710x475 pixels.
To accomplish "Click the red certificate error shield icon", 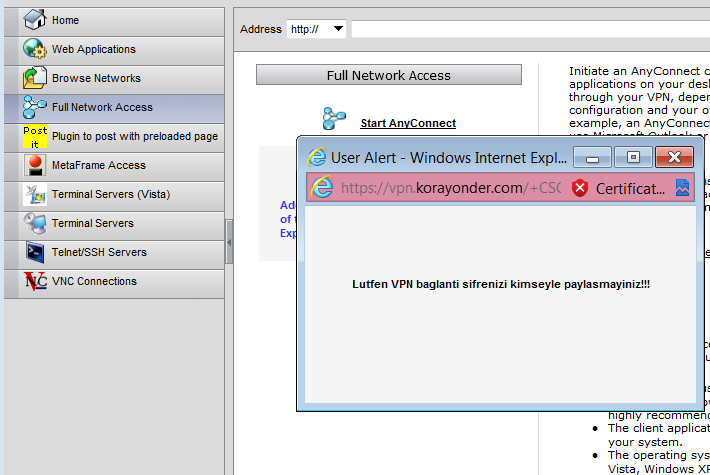I will tap(580, 188).
